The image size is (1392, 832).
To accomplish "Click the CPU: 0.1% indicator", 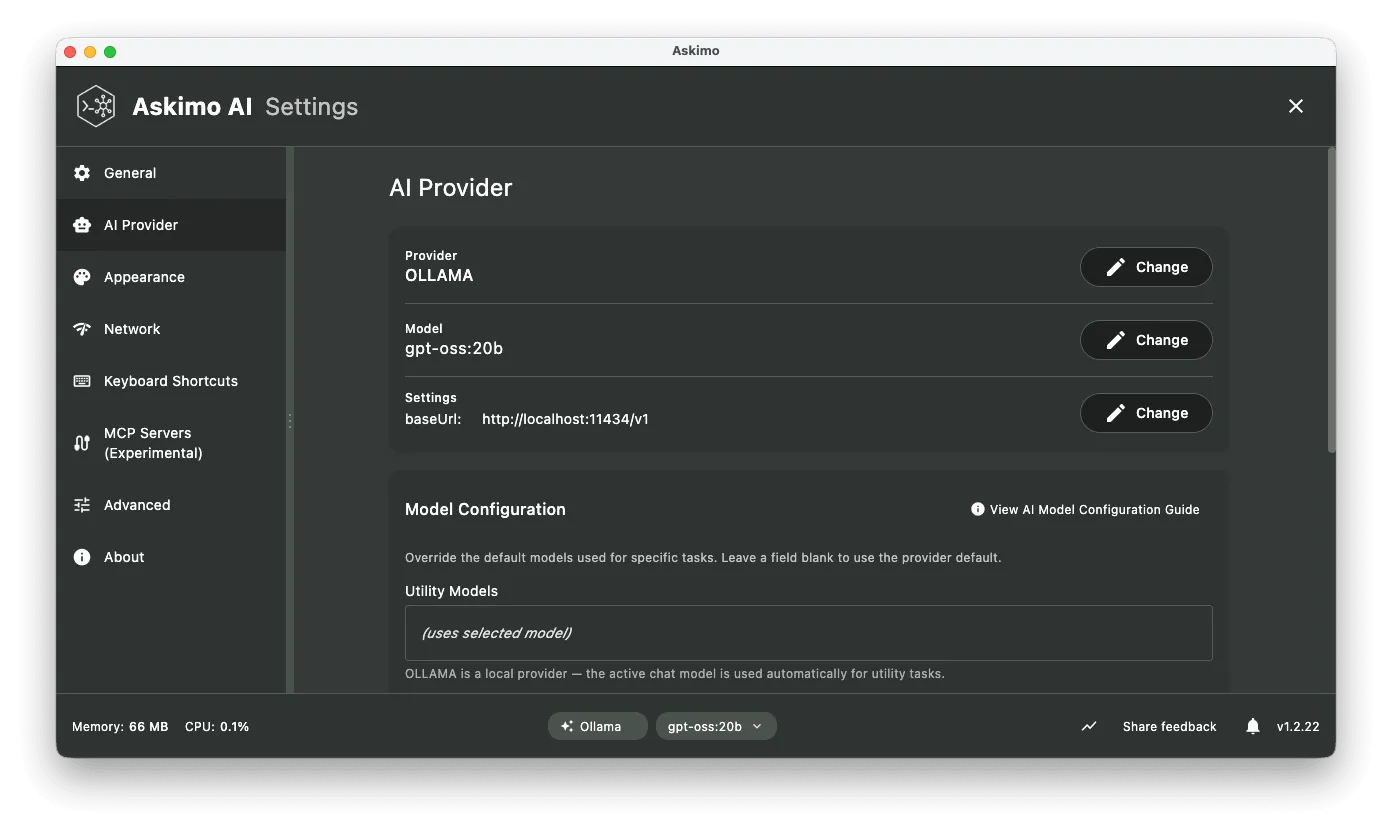I will pyautogui.click(x=217, y=727).
